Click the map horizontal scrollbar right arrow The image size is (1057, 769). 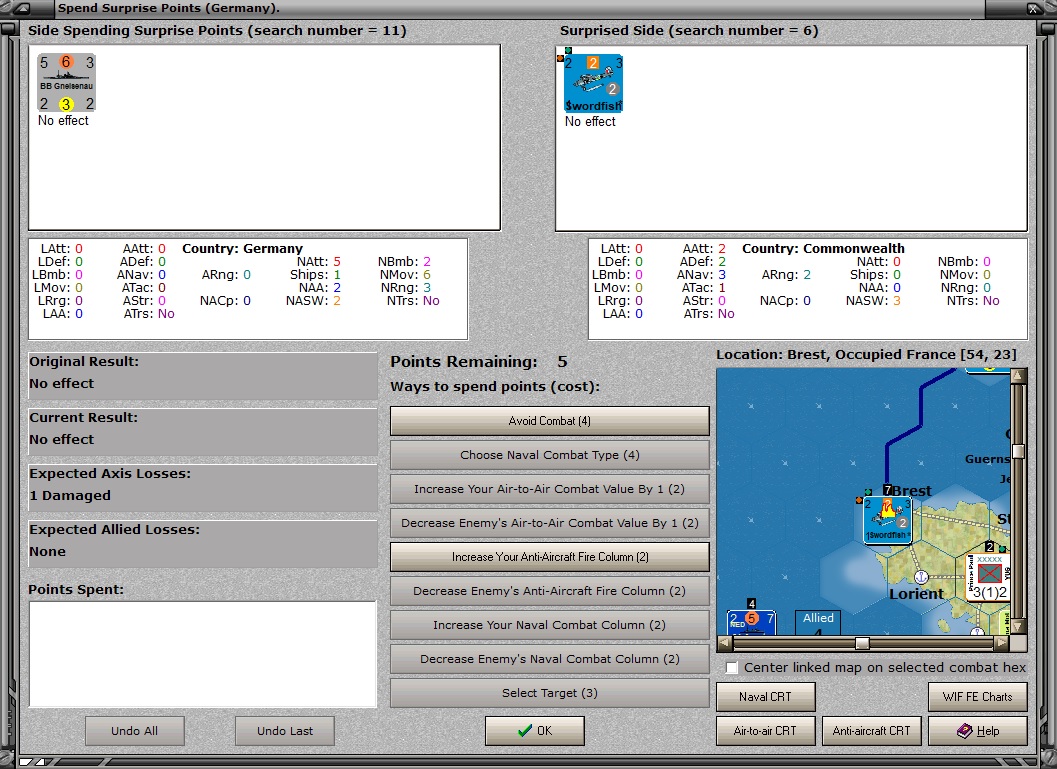1002,643
